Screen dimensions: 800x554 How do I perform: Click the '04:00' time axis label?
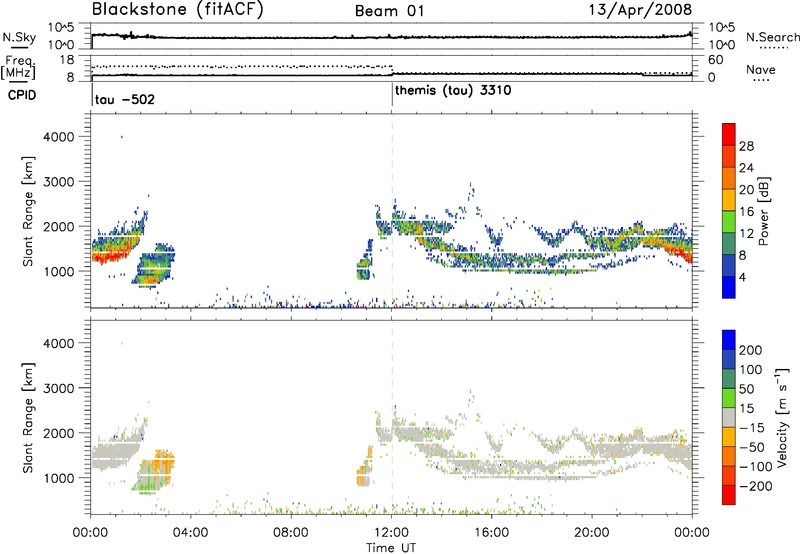pos(190,533)
